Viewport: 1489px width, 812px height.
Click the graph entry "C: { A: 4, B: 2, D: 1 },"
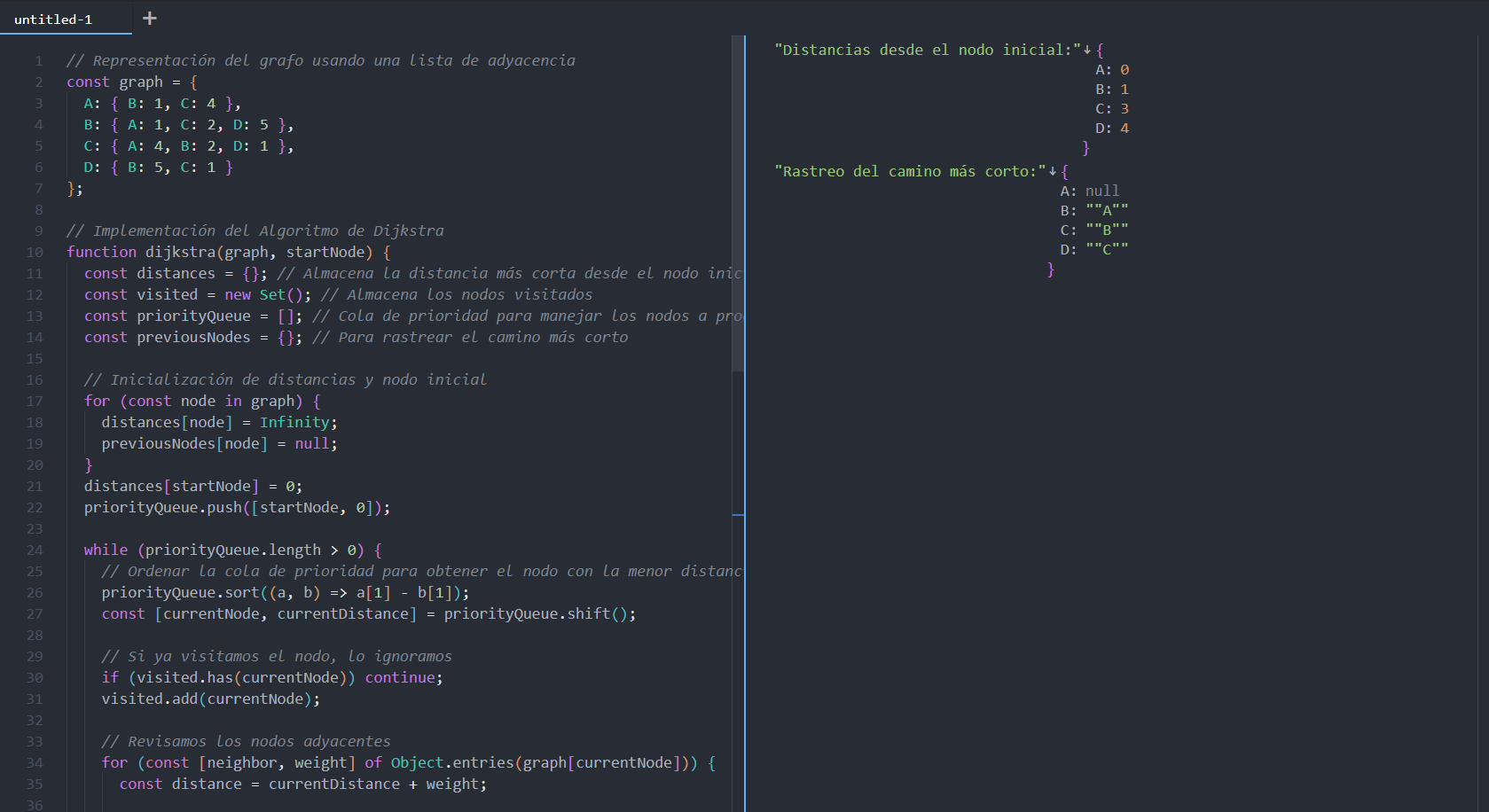pyautogui.click(x=189, y=146)
